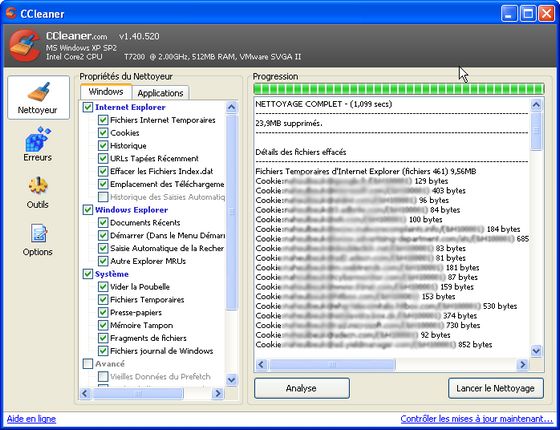The image size is (560, 430).
Task: Uncheck Fichiers journal de Windows
Action: point(103,351)
